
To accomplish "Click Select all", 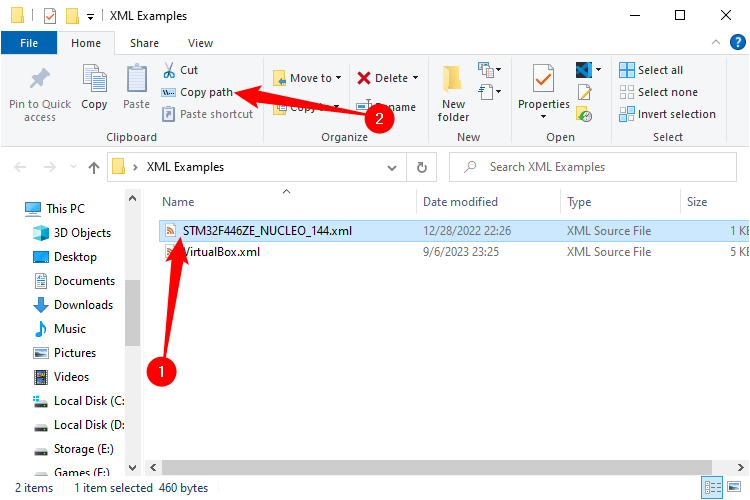I will click(x=651, y=70).
